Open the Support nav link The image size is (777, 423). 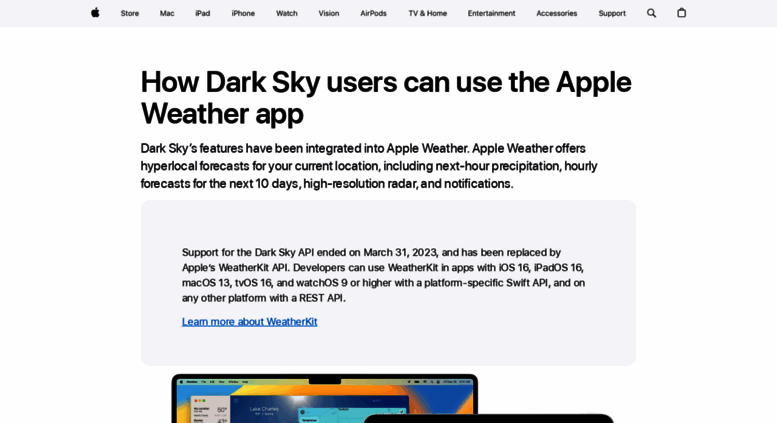pyautogui.click(x=612, y=13)
